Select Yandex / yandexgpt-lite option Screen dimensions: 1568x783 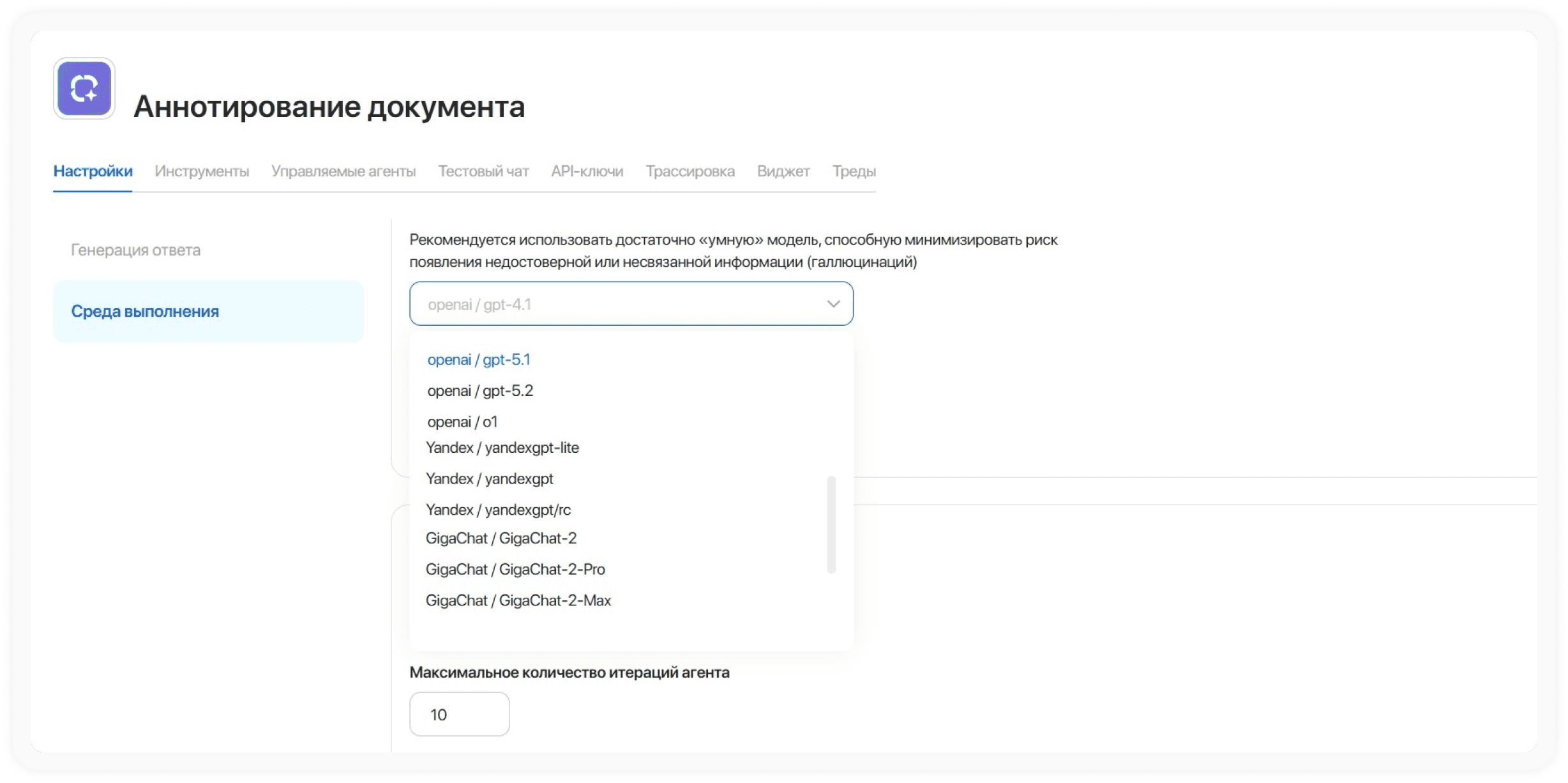[x=502, y=448]
